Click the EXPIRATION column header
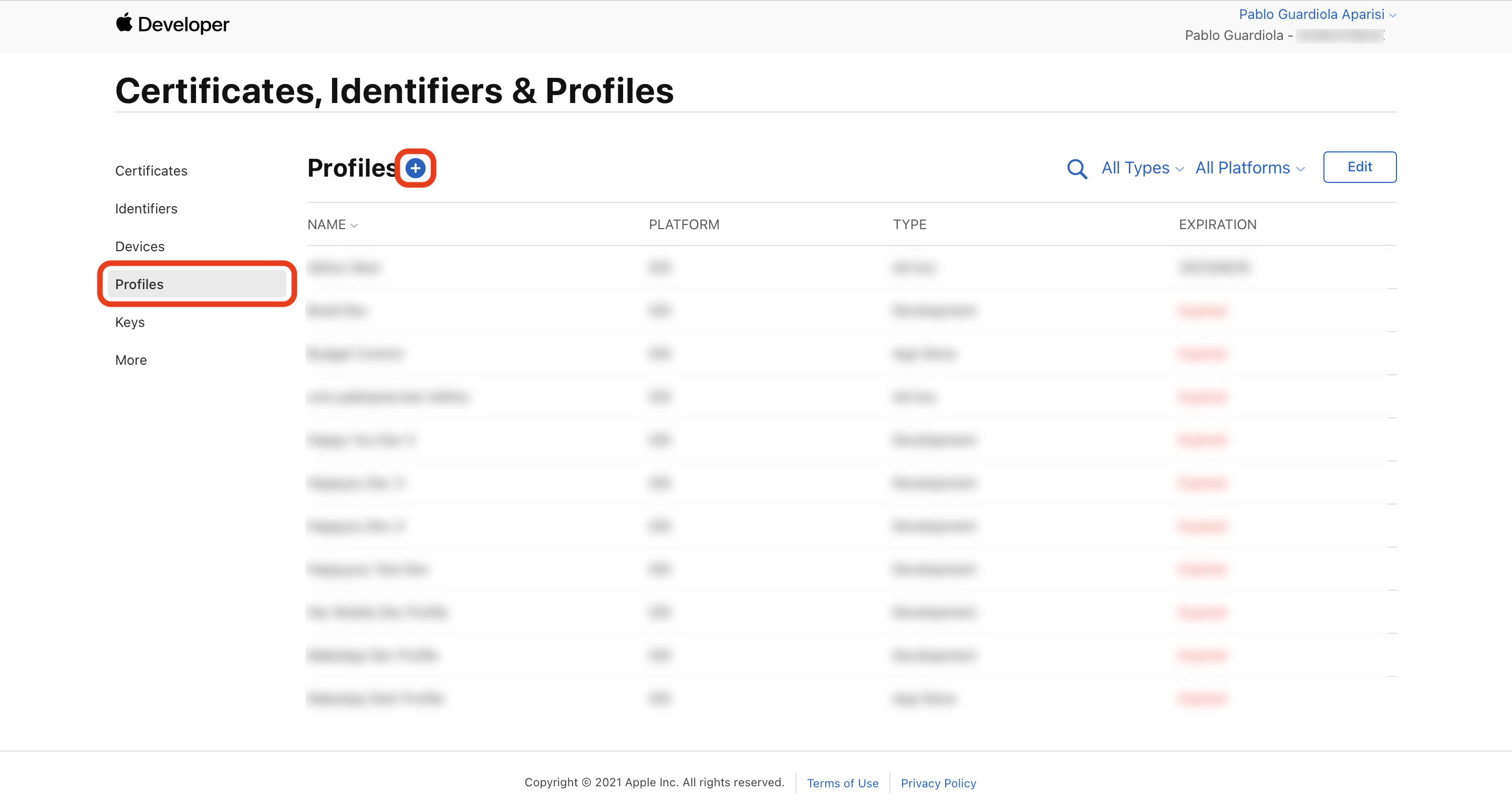 point(1217,224)
